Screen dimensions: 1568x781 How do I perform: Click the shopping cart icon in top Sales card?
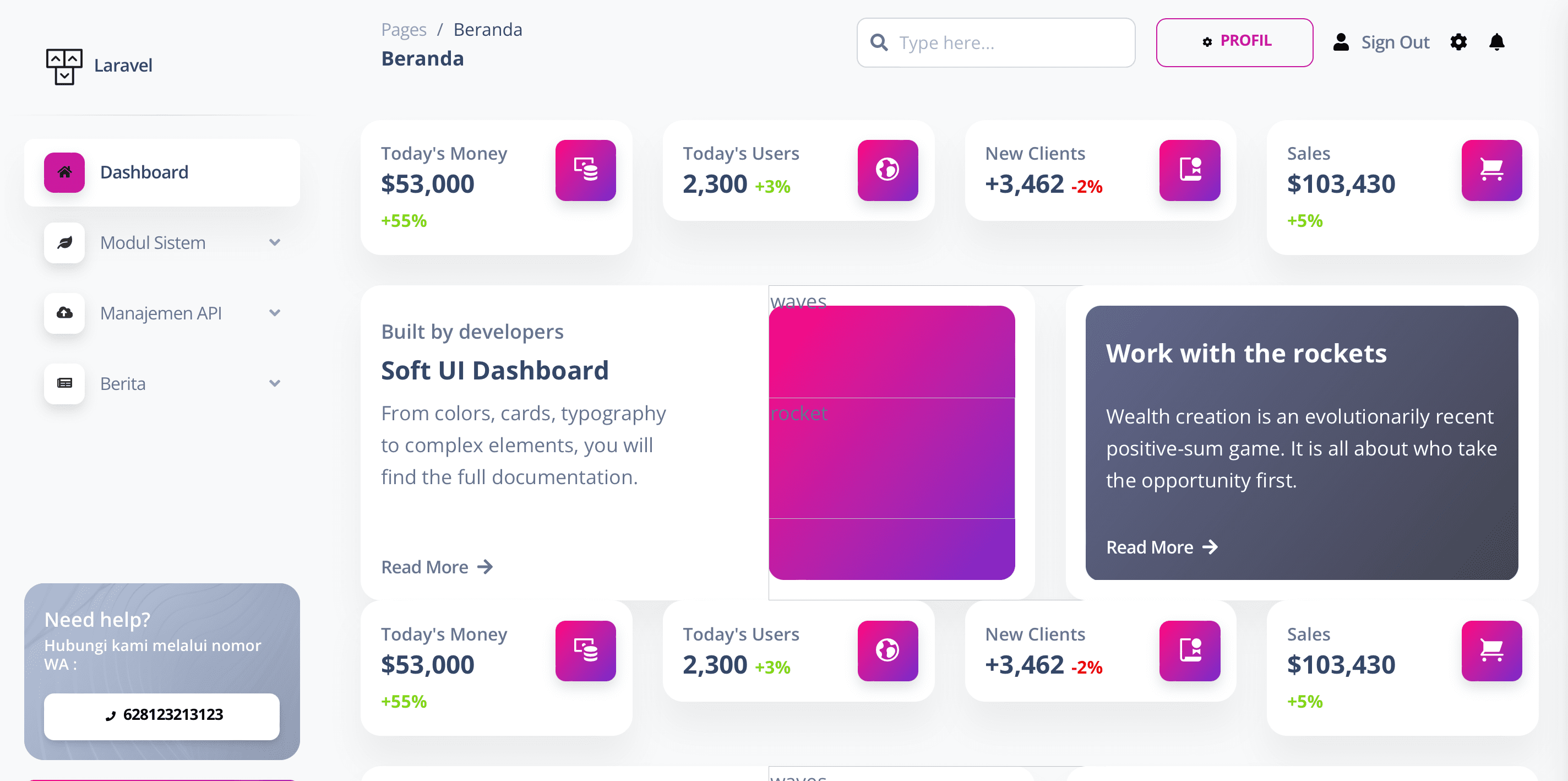(1491, 170)
